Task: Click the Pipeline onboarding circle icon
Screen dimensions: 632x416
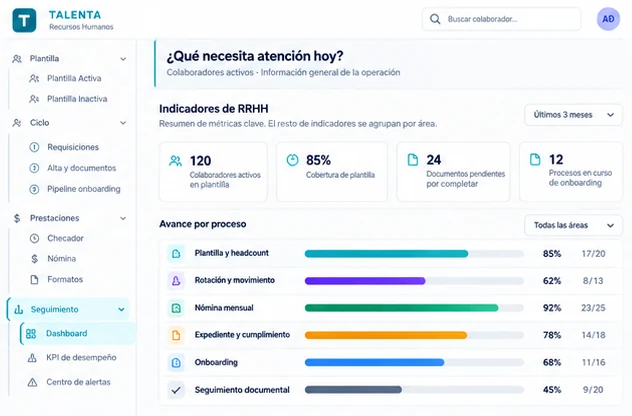Action: point(35,189)
